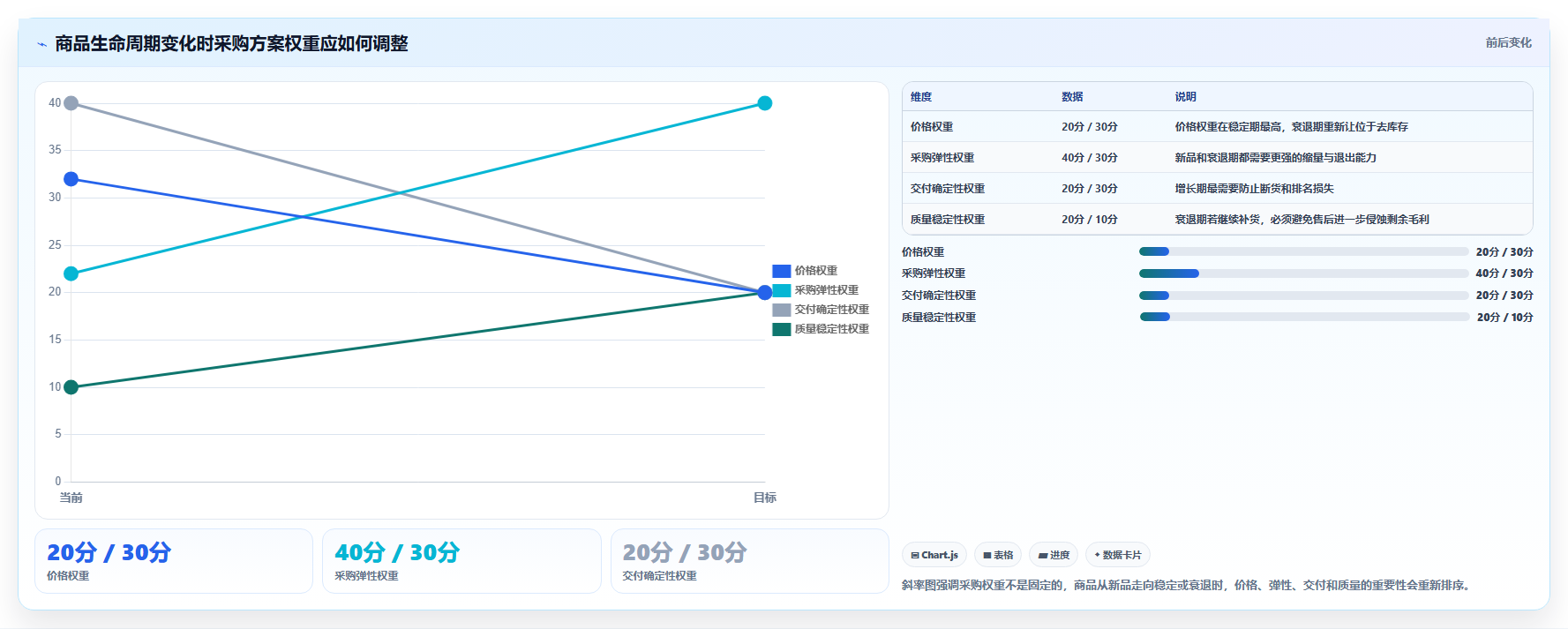Toggle the 价格权重 legend color swatch
1568x629 pixels.
tap(781, 271)
